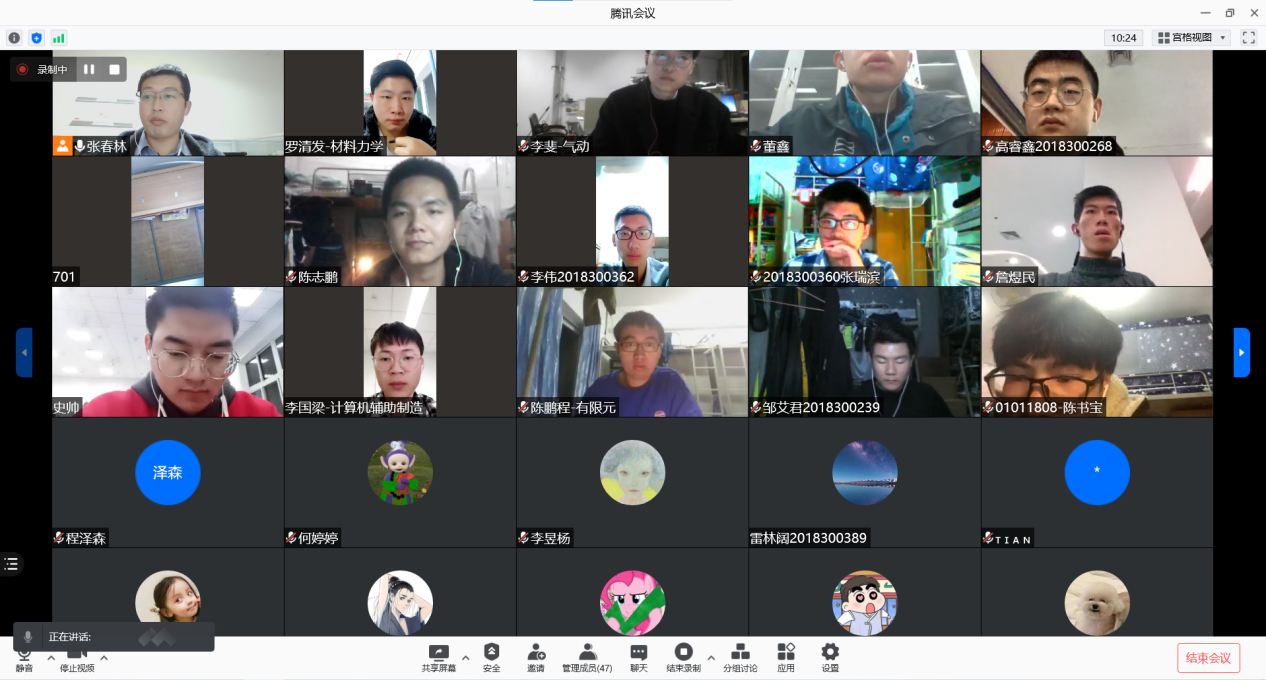Toggle fullscreen mode in the top-right corner
The width and height of the screenshot is (1266, 680).
pos(1248,38)
